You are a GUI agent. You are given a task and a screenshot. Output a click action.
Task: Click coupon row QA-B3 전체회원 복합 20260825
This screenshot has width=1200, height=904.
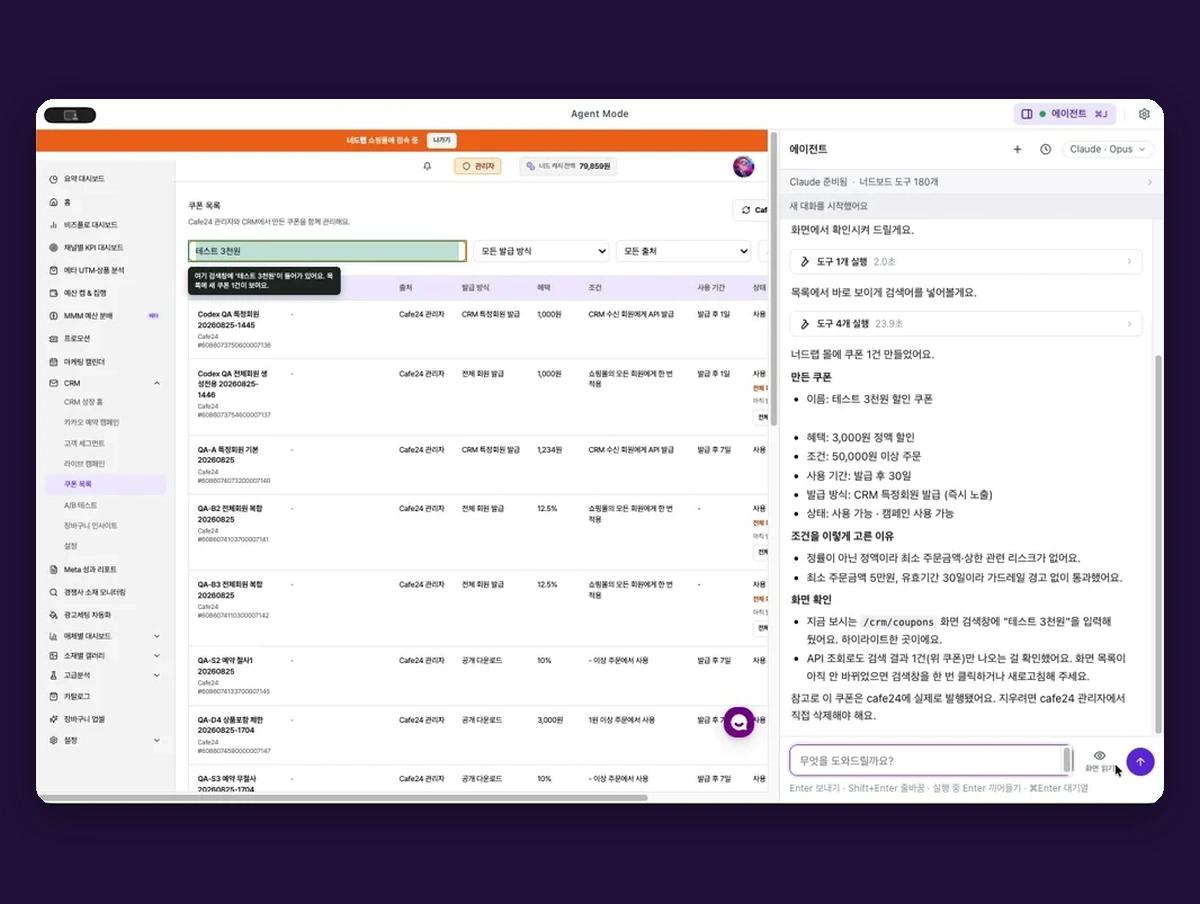point(478,608)
